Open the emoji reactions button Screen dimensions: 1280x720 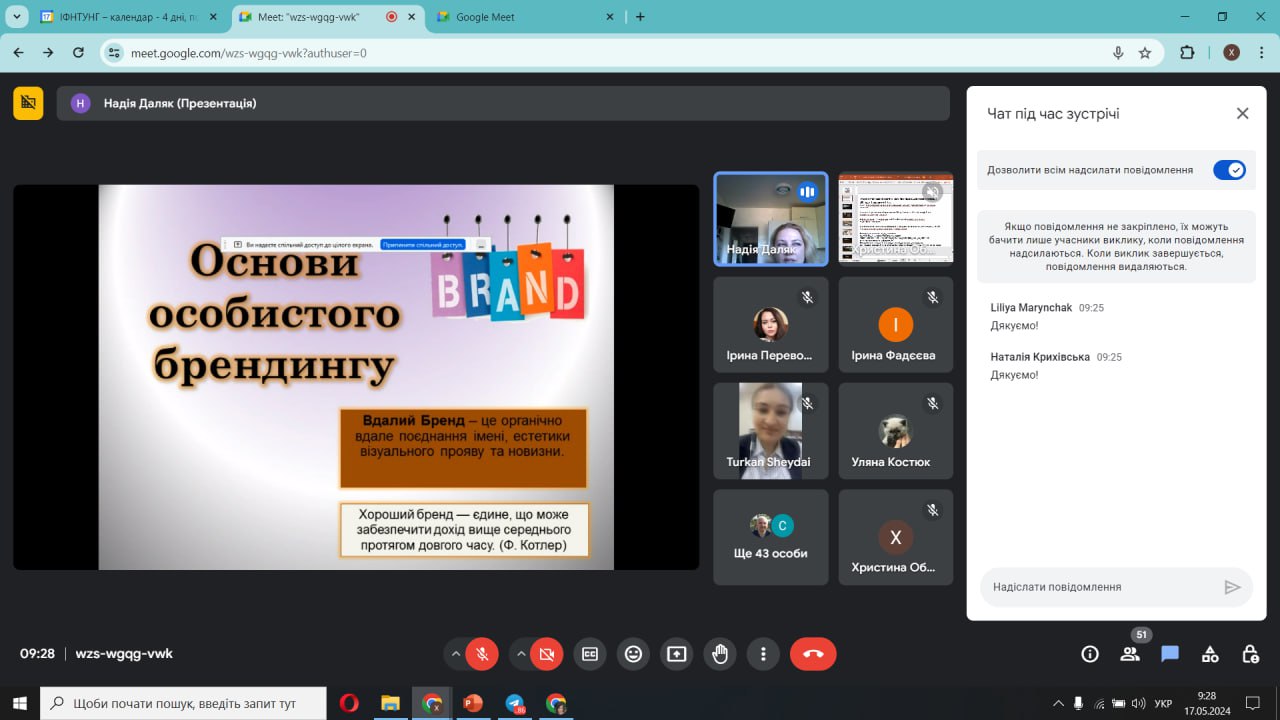633,654
